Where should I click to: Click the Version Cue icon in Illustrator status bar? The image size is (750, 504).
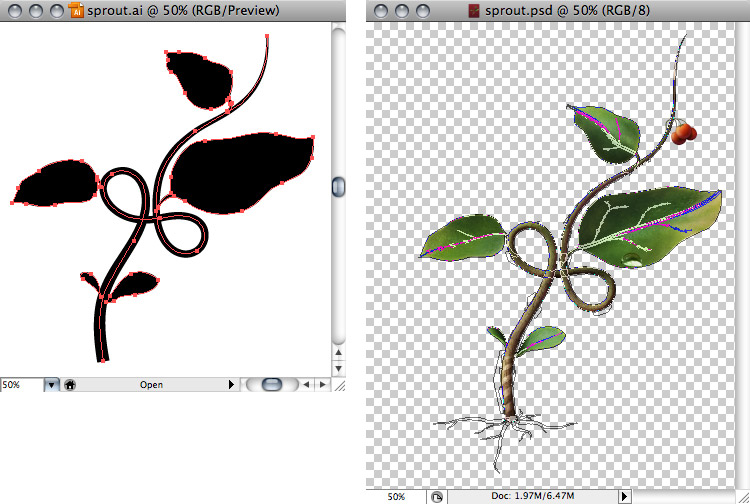(70, 384)
